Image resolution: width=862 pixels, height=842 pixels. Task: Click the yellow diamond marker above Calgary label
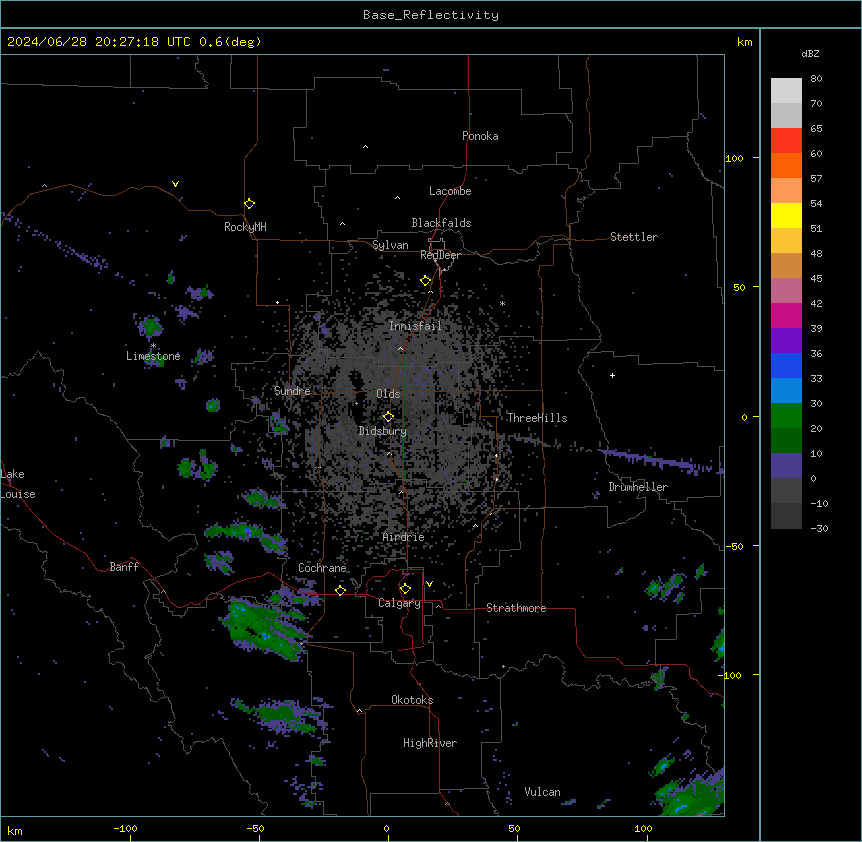click(405, 588)
